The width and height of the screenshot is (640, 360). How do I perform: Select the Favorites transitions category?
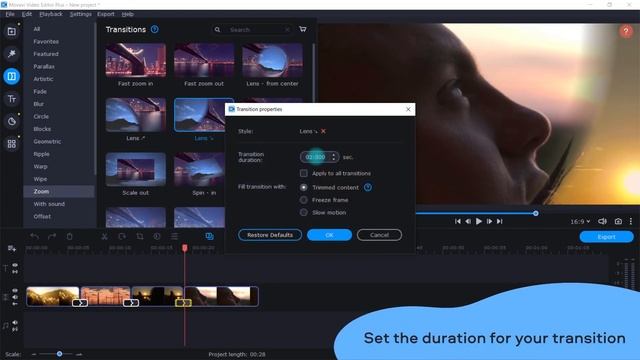[x=46, y=41]
